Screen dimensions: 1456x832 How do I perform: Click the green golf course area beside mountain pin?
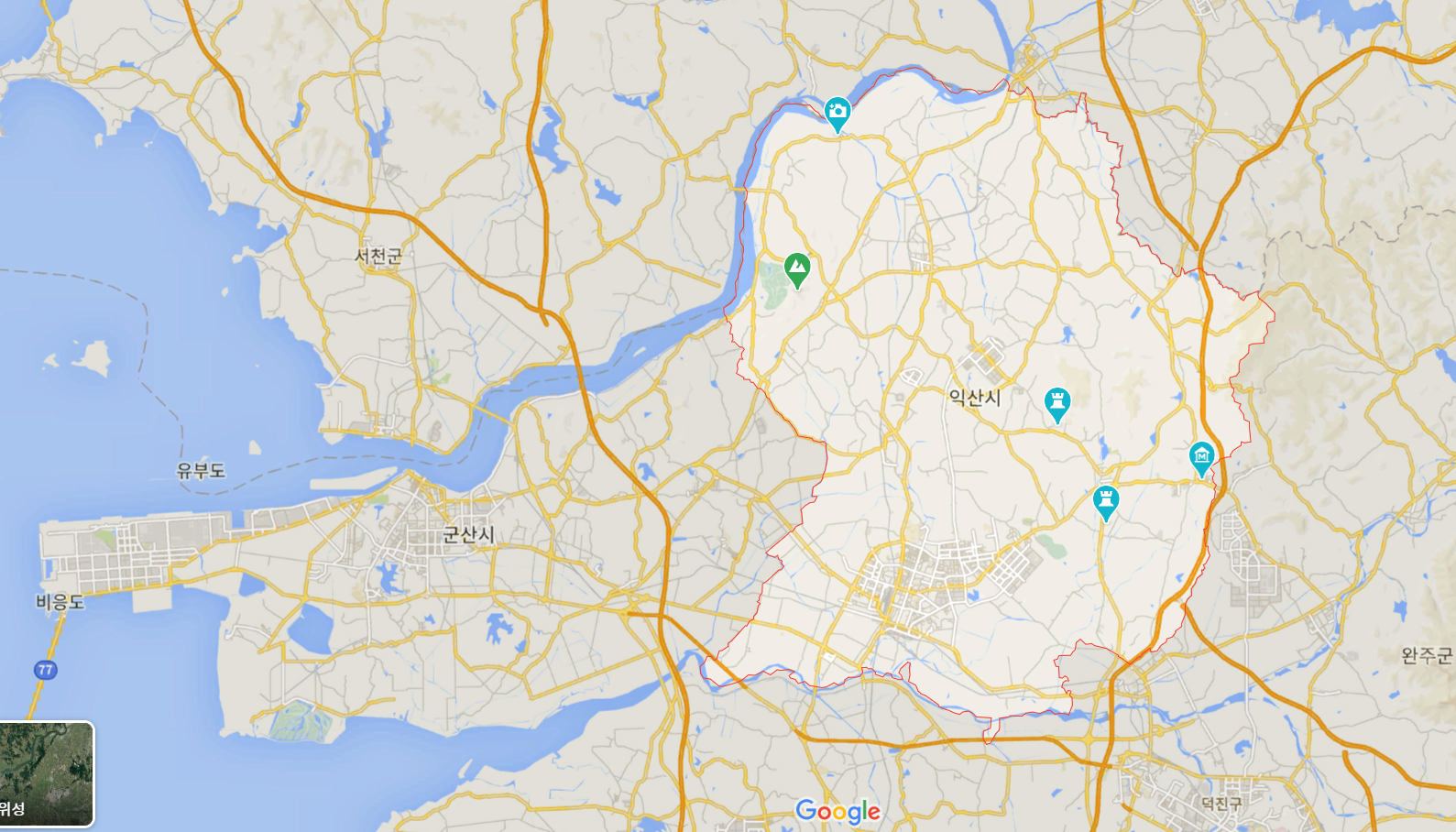(x=772, y=286)
